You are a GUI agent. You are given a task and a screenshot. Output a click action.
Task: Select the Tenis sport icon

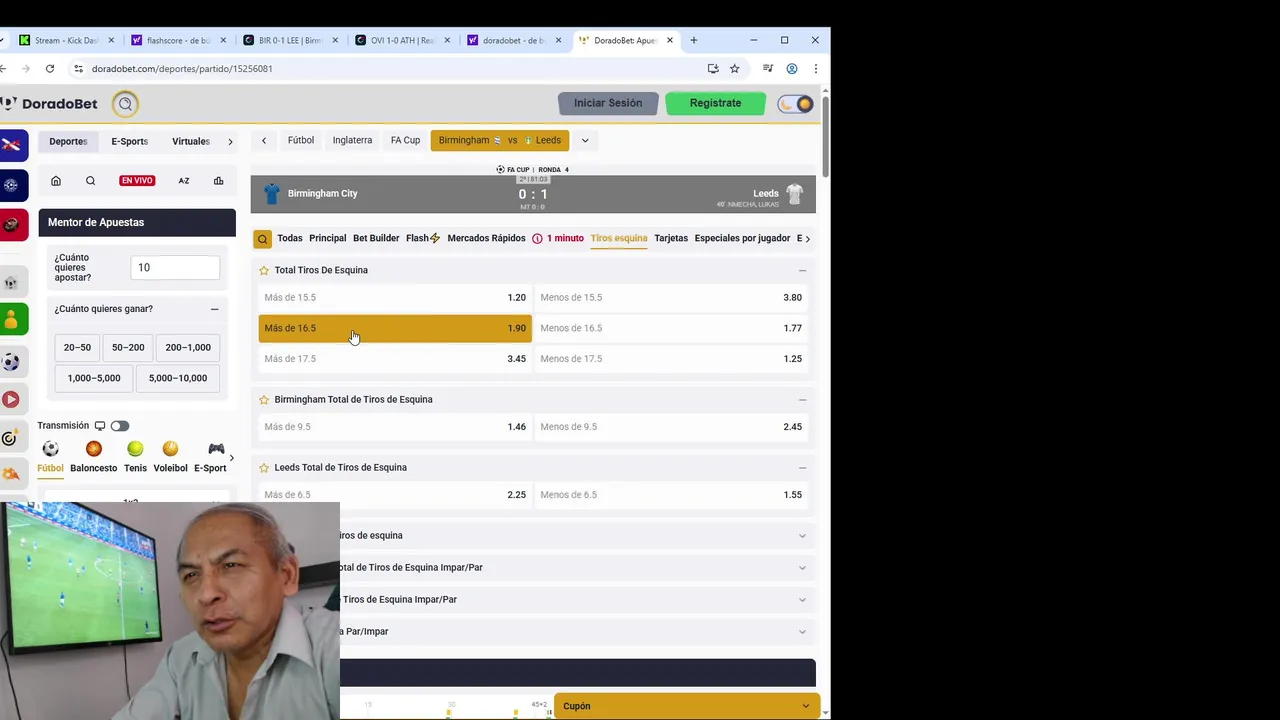pos(135,449)
